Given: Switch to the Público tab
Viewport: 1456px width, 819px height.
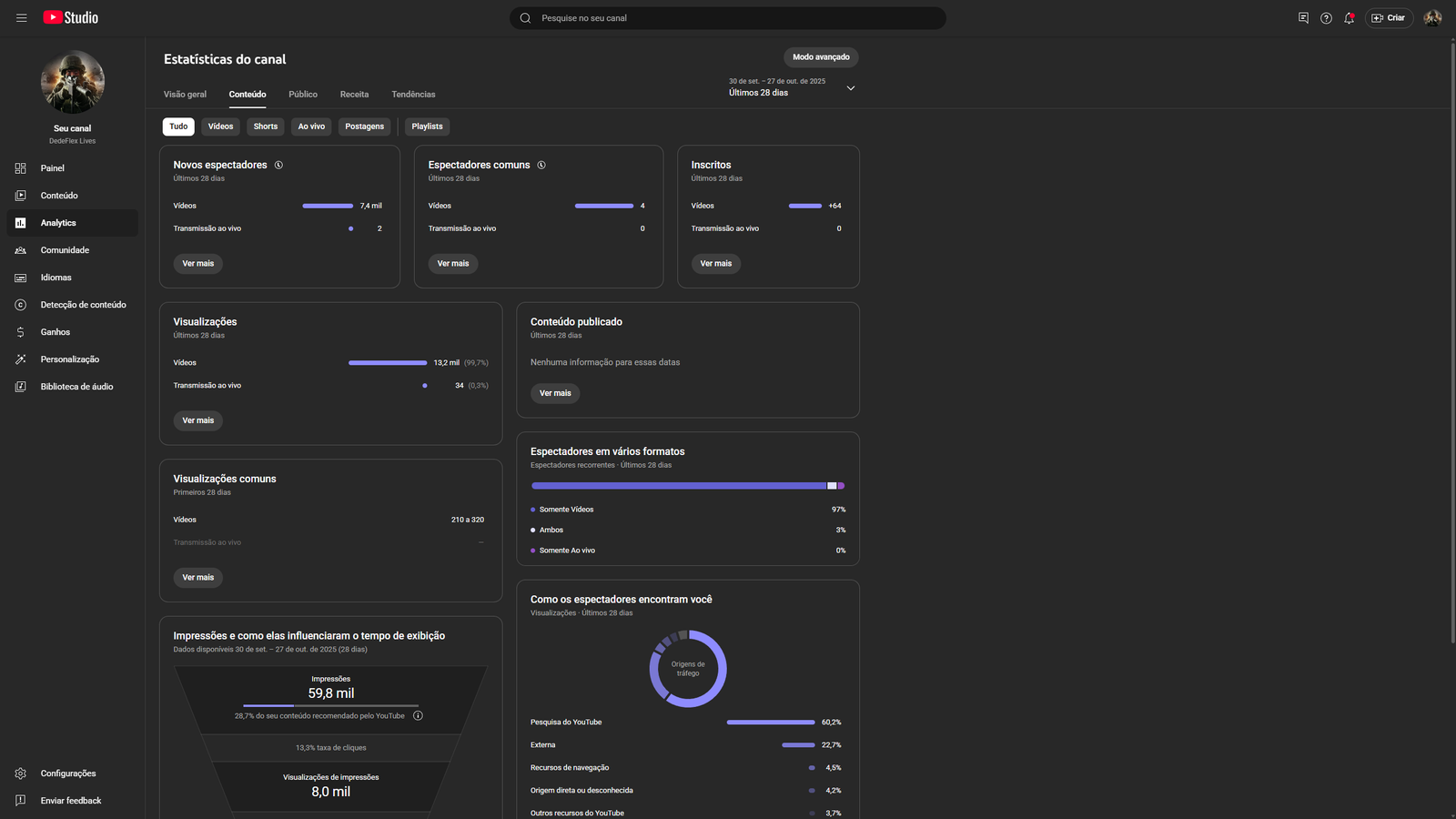Looking at the screenshot, I should pos(303,95).
